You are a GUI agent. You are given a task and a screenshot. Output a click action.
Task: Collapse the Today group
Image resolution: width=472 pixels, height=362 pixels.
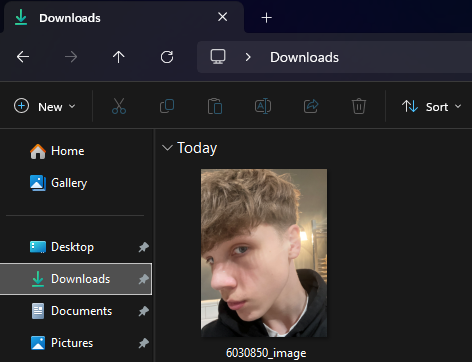click(167, 148)
